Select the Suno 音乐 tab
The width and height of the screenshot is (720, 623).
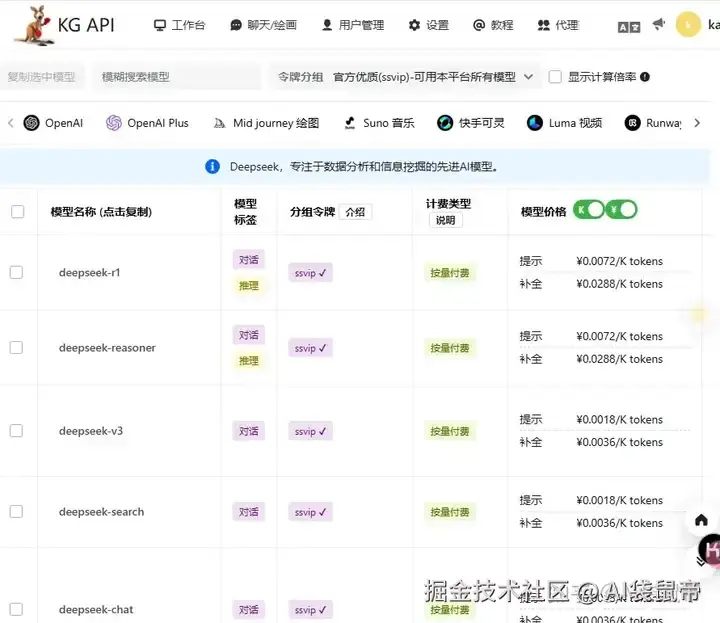379,123
